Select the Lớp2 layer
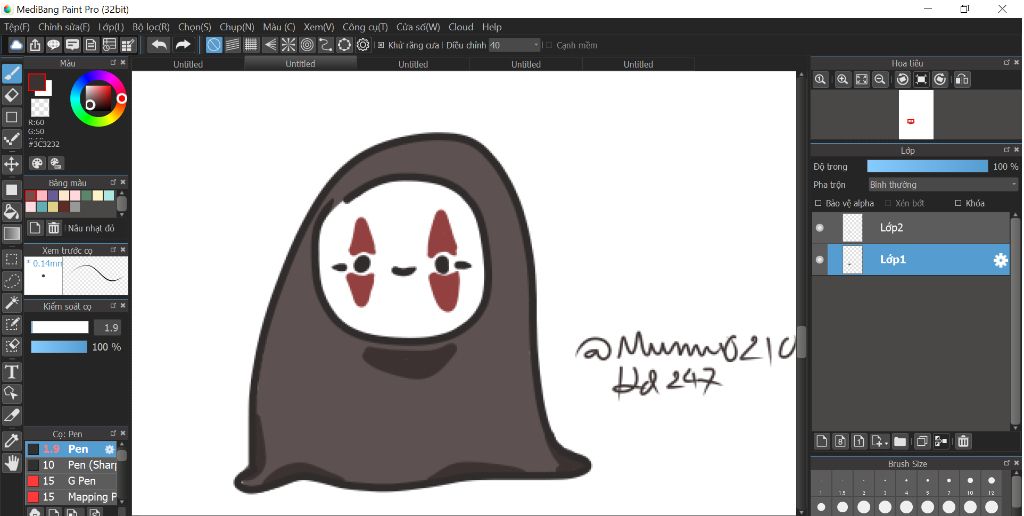The image size is (1024, 516). point(911,228)
